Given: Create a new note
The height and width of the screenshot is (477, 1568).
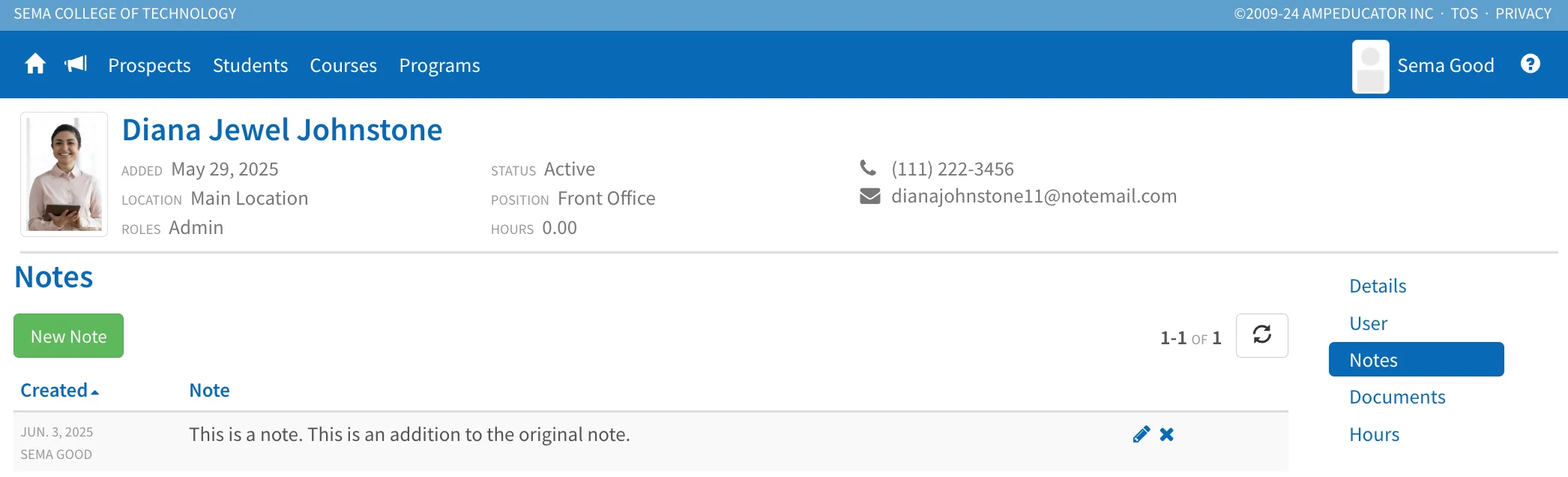Looking at the screenshot, I should pos(68,336).
